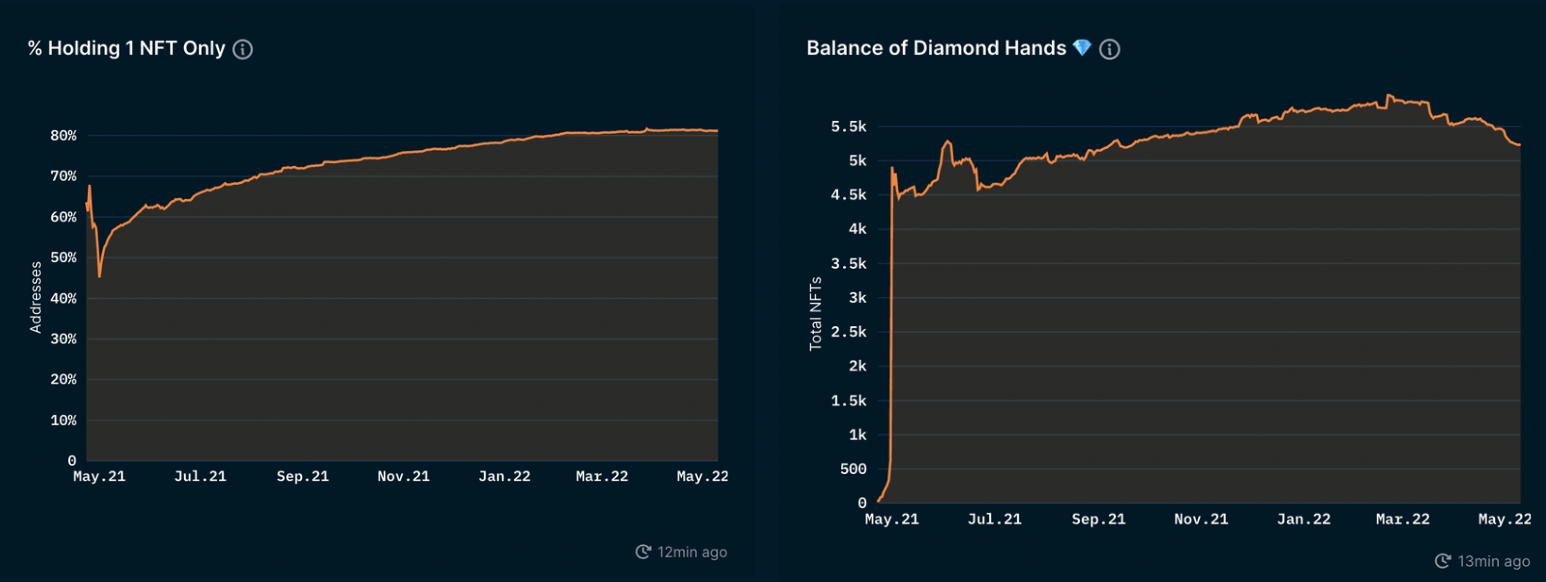Click Jan.22 x-axis label on the right chart
1546x582 pixels.
(x=1304, y=519)
